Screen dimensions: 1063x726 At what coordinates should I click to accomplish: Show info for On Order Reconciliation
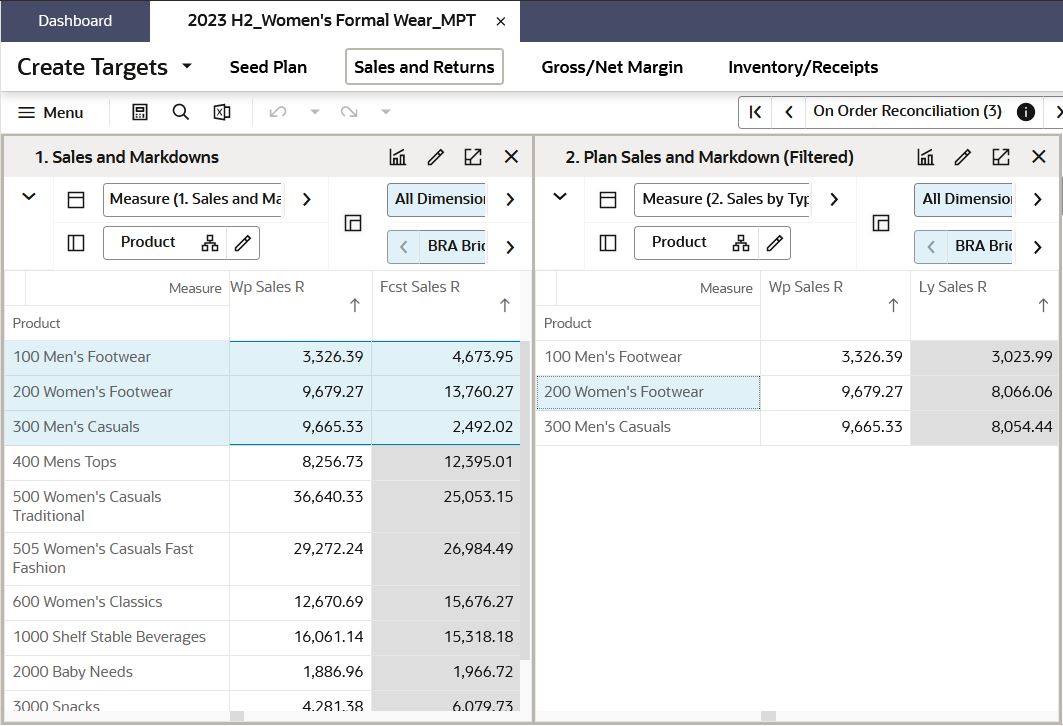coord(1026,112)
